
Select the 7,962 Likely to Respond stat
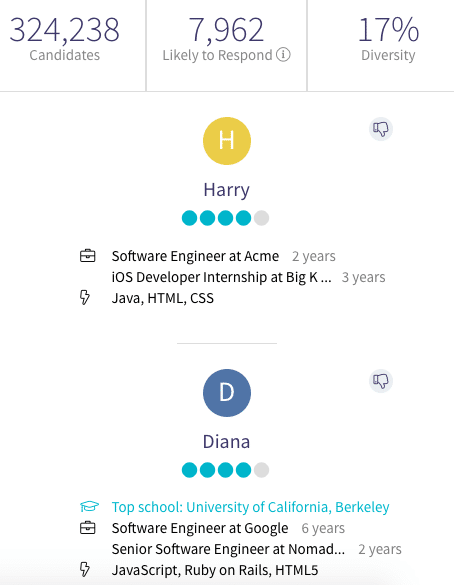click(226, 39)
